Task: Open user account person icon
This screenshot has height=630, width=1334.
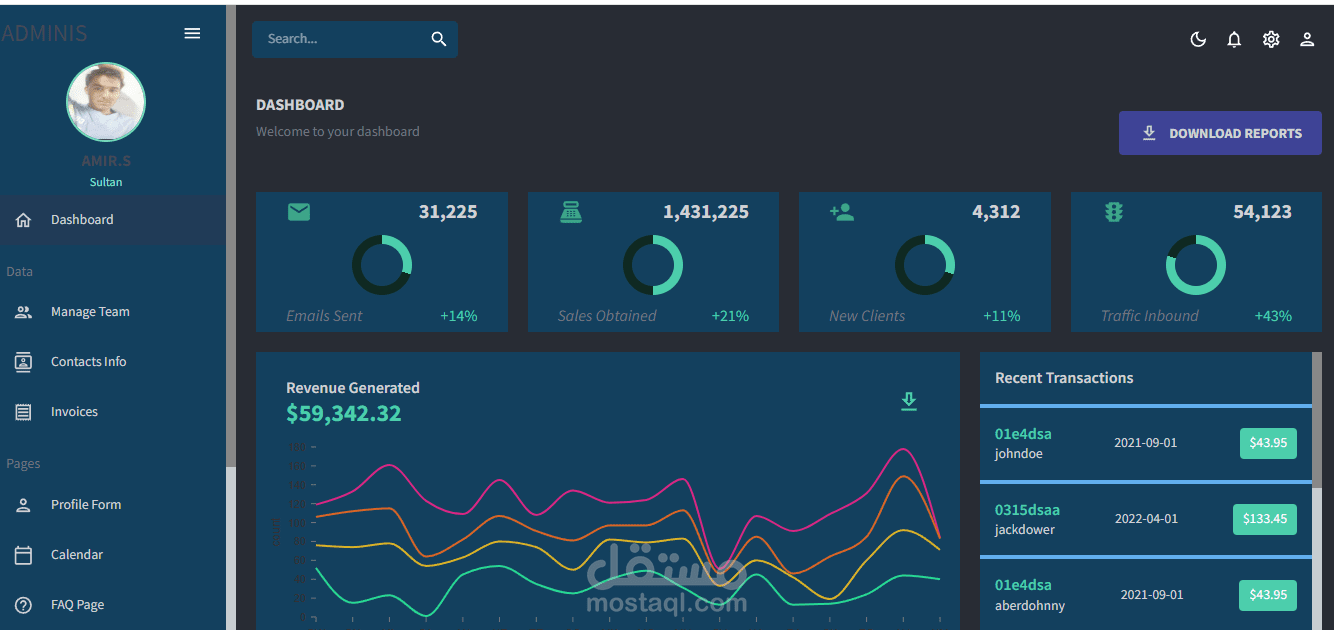Action: tap(1307, 39)
